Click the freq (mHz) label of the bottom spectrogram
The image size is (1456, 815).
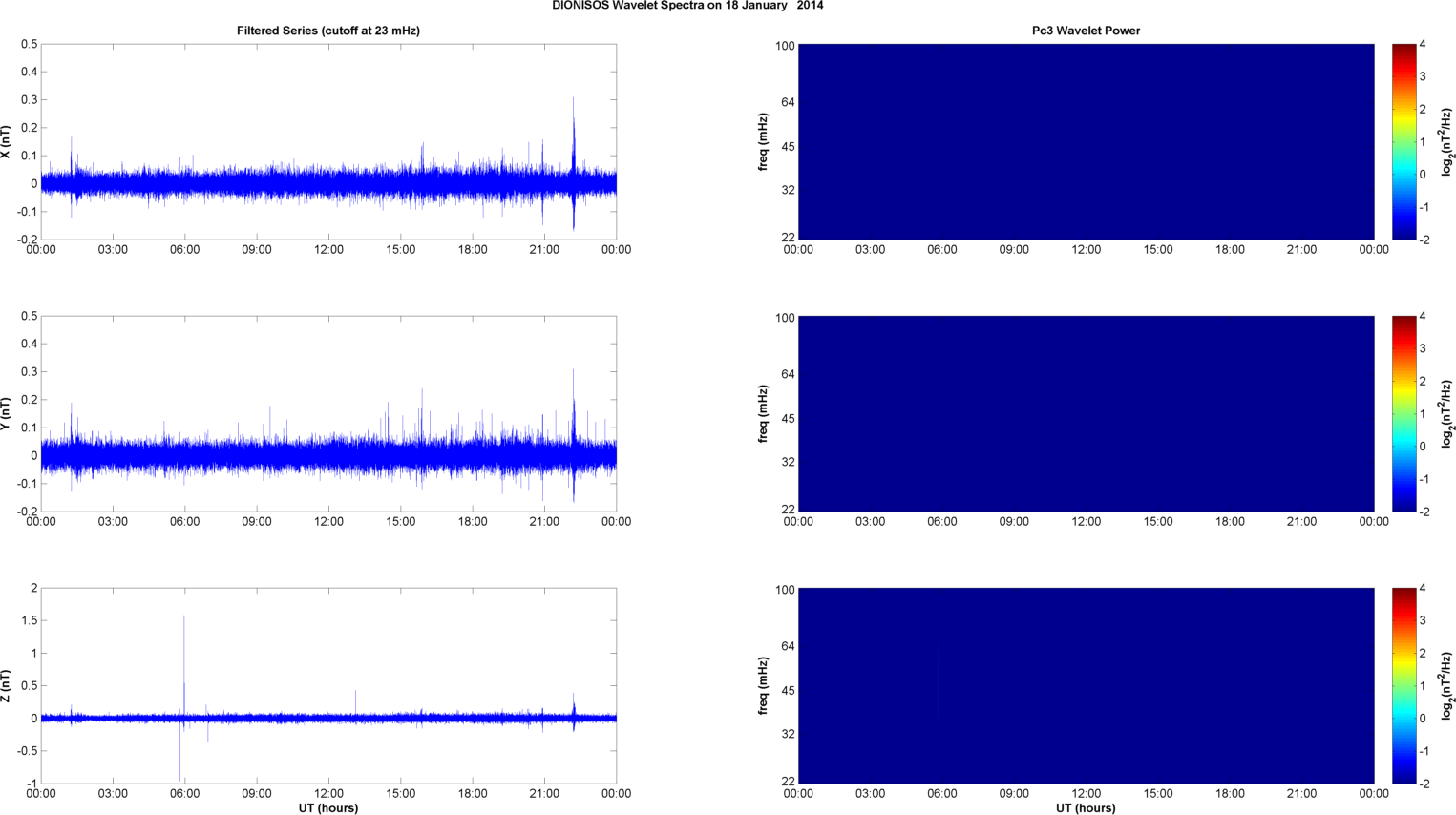pyautogui.click(x=764, y=686)
